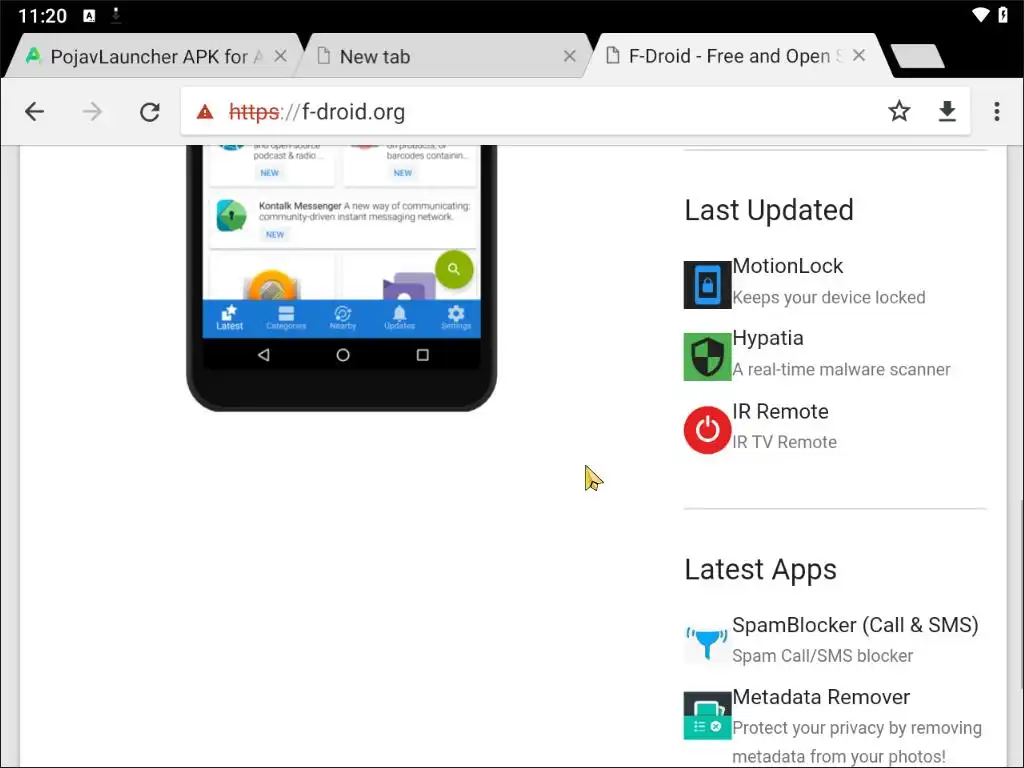Open the MotionLock app icon
Viewport: 1024px width, 768px height.
click(x=707, y=285)
